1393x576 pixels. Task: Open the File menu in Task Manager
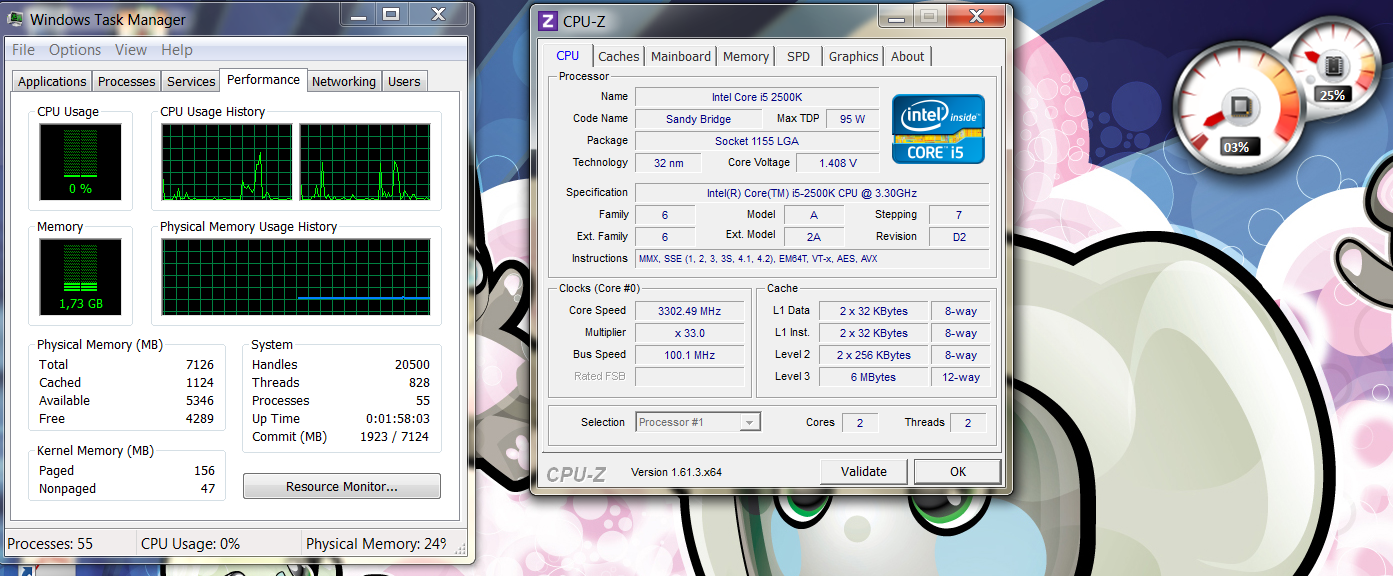23,50
